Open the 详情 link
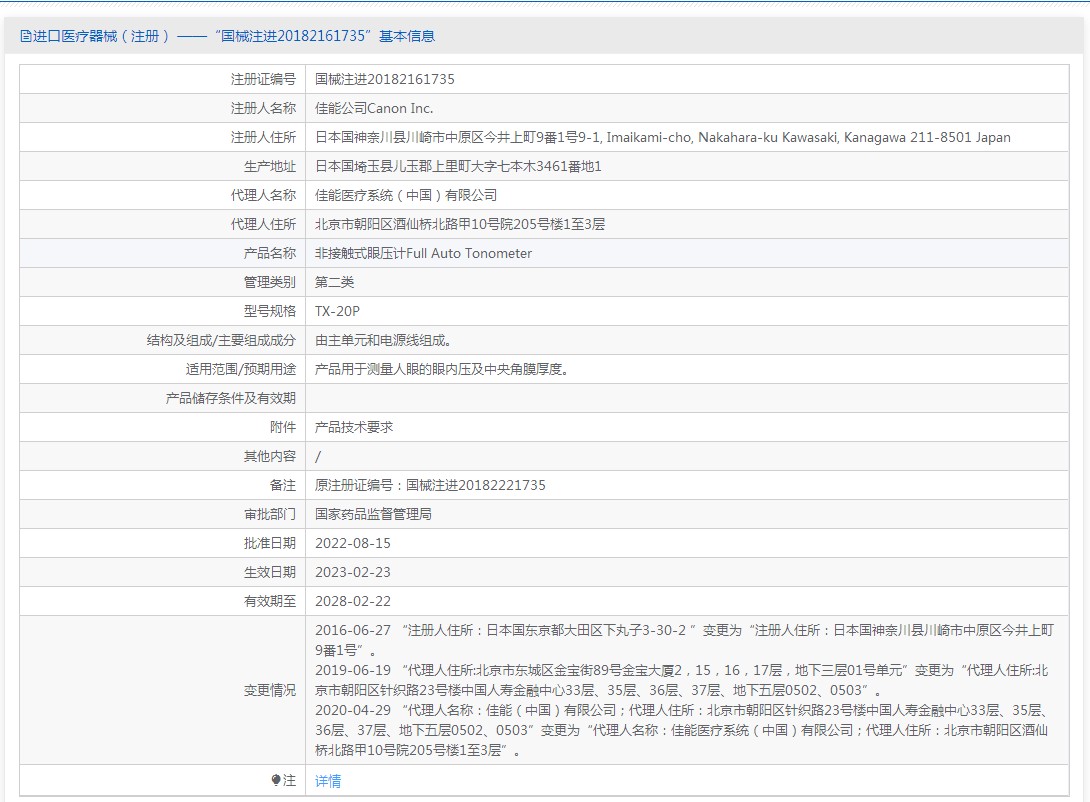The width and height of the screenshot is (1090, 802). point(328,781)
